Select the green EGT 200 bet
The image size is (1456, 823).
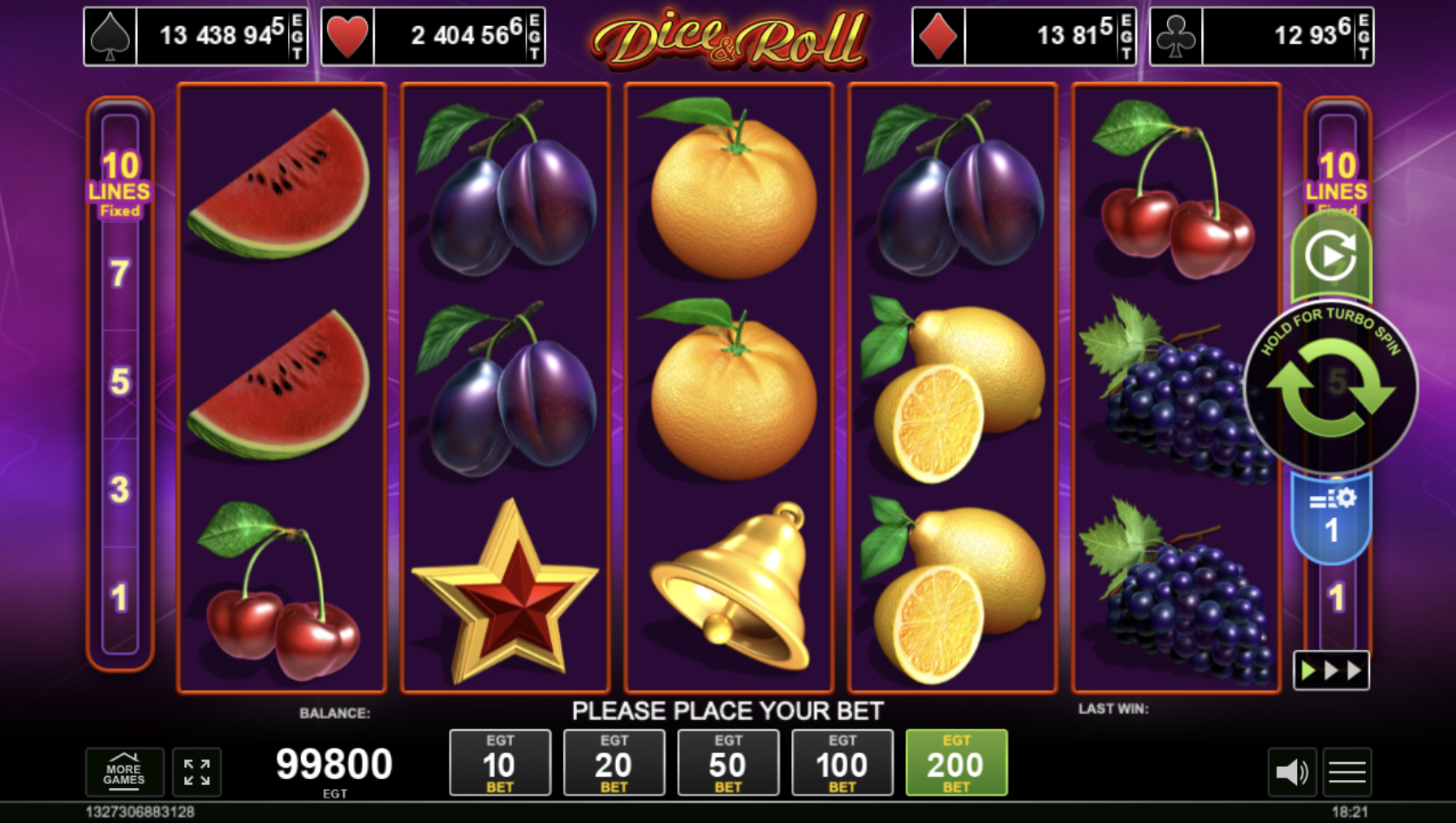coord(956,763)
